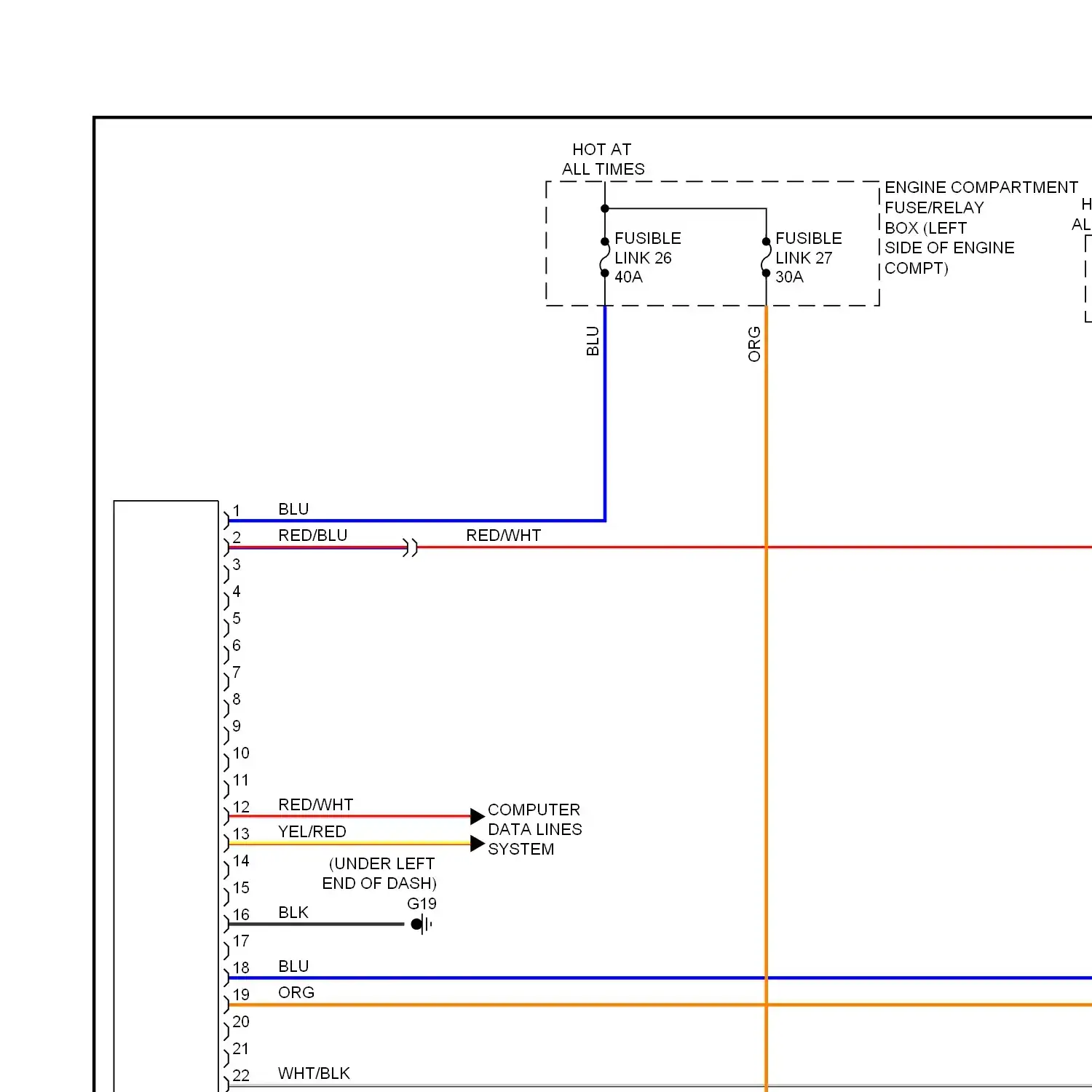Screen dimensions: 1092x1092
Task: Select the FUSIBLE LINK 26 40A label
Action: coord(648,258)
